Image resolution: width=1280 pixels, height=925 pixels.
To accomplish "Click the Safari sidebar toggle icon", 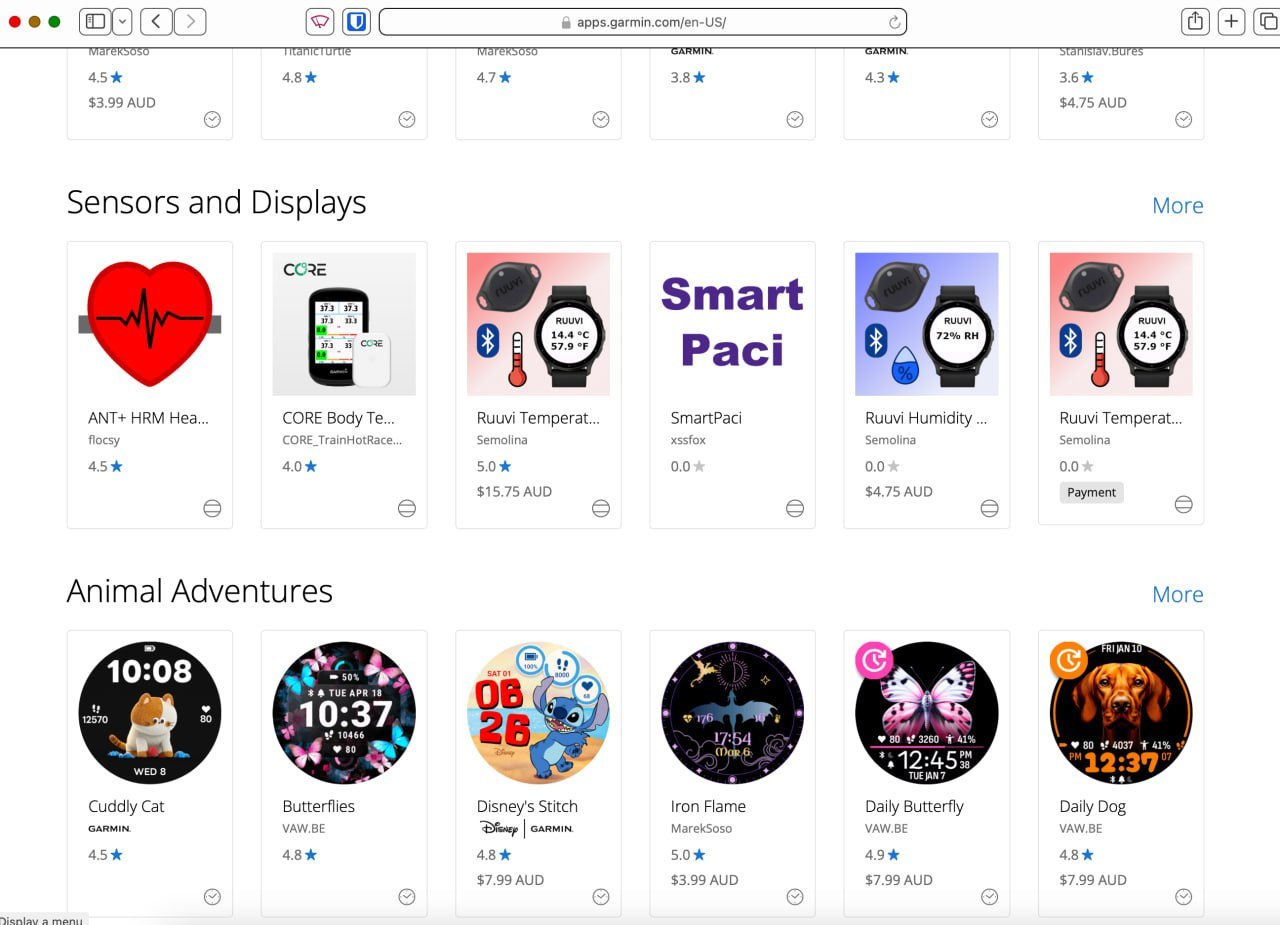I will click(95, 21).
